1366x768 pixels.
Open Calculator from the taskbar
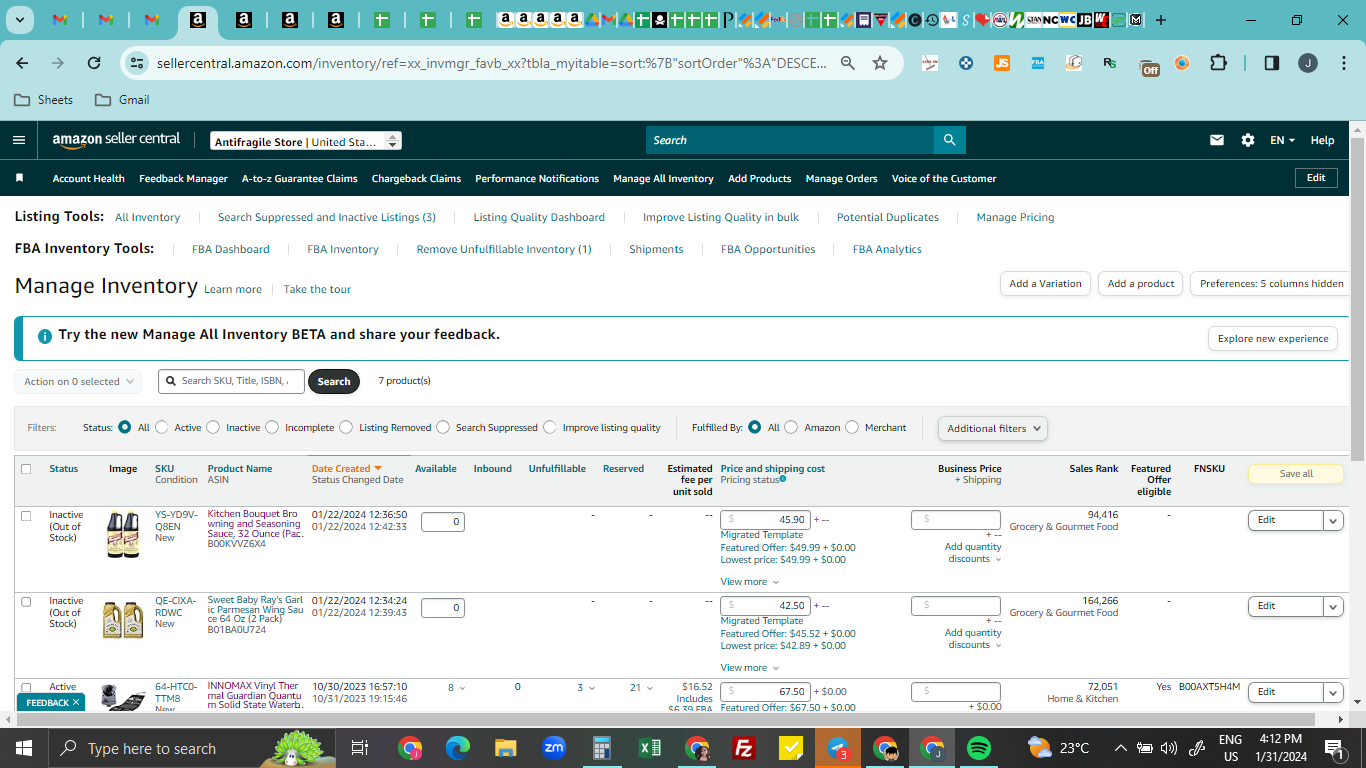[602, 748]
